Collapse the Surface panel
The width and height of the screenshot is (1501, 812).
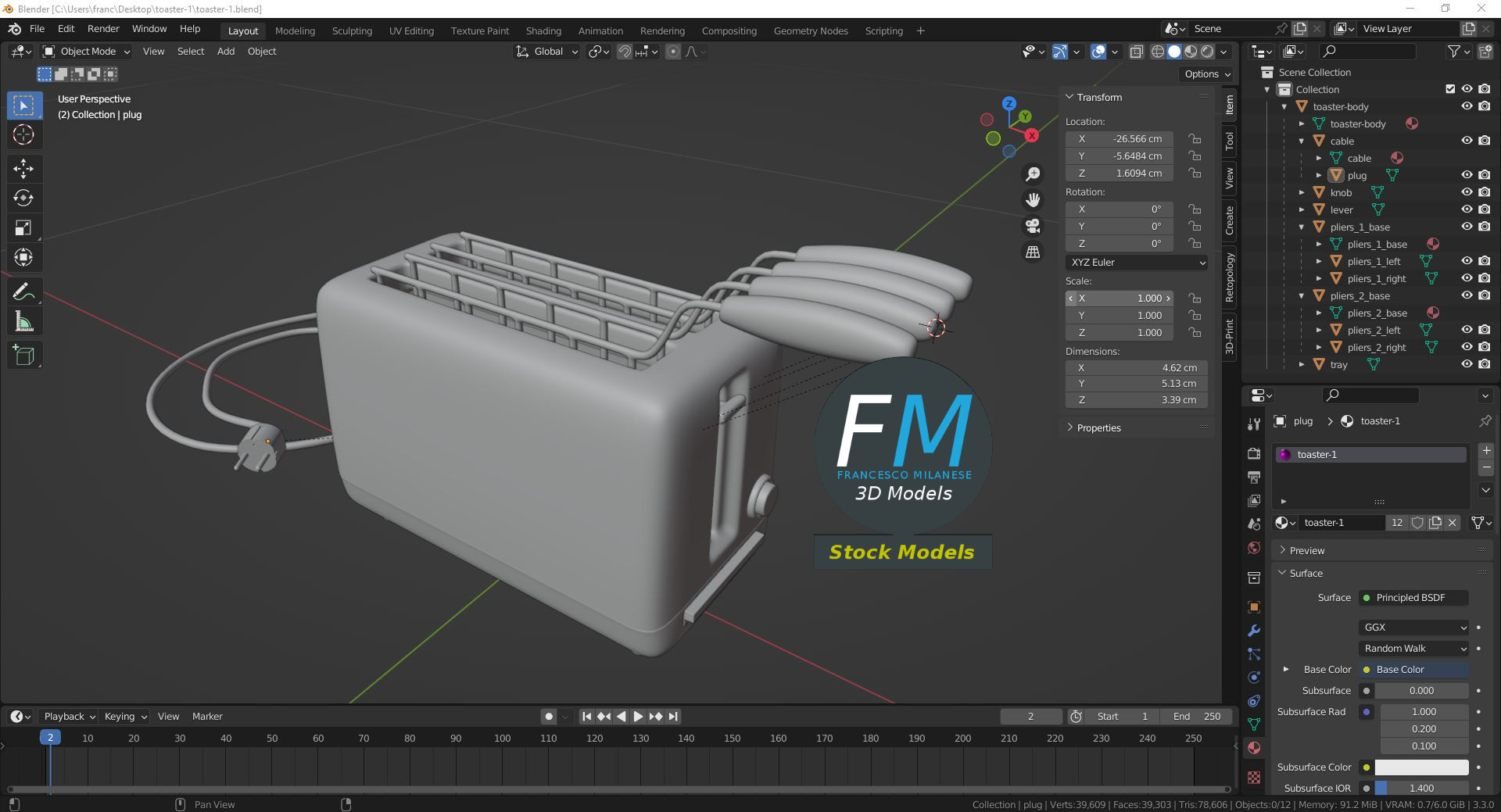1306,574
